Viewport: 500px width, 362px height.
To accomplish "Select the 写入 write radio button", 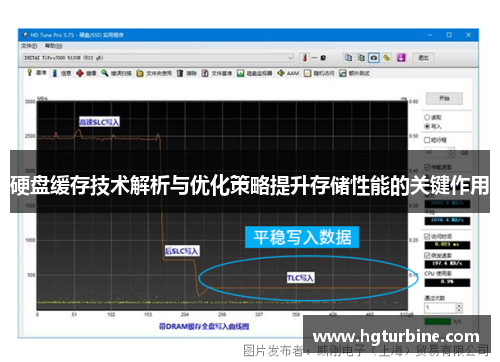I will click(427, 126).
